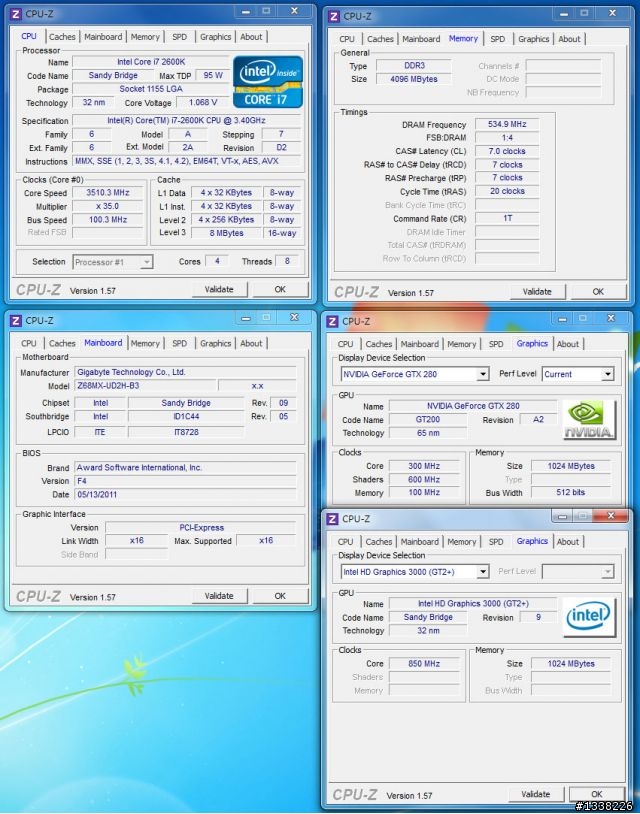640x814 pixels.
Task: Click the Instructions field listing MMX, SSE
Action: 186,161
